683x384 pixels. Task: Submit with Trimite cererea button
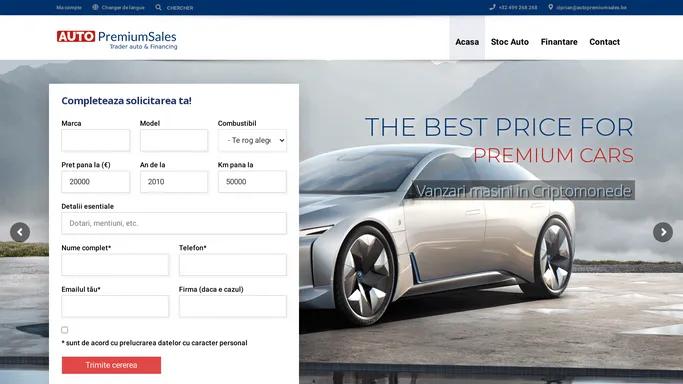(x=111, y=365)
